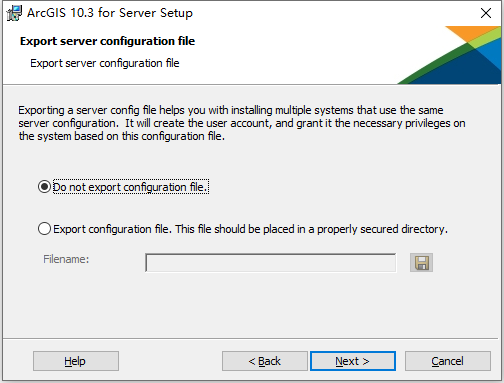This screenshot has height=383, width=504.
Task: Focus the Filename text input box
Action: click(271, 263)
